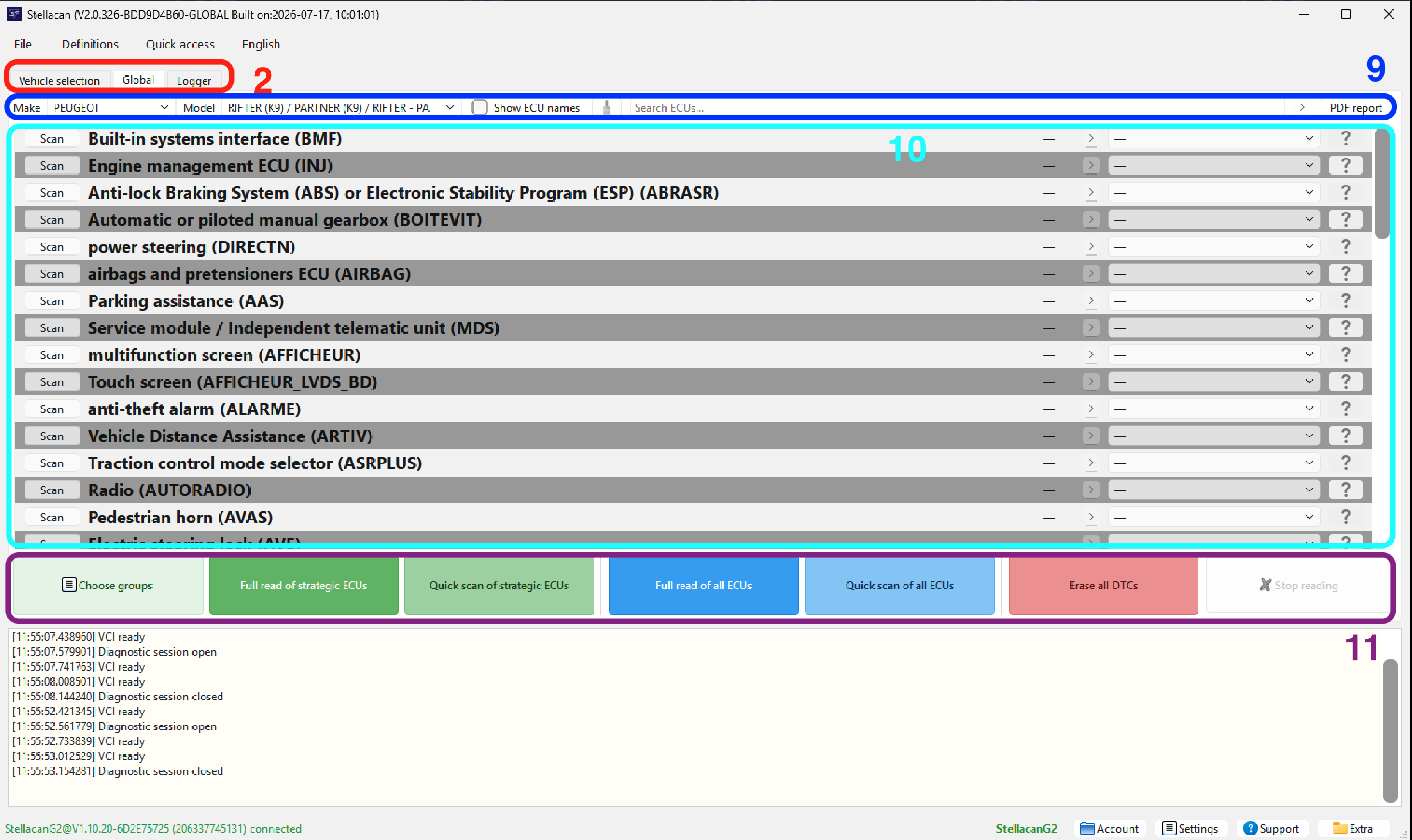Expand dropdown on Radio (AUTORADIO) row
This screenshot has height=840, width=1412.
coord(1213,490)
